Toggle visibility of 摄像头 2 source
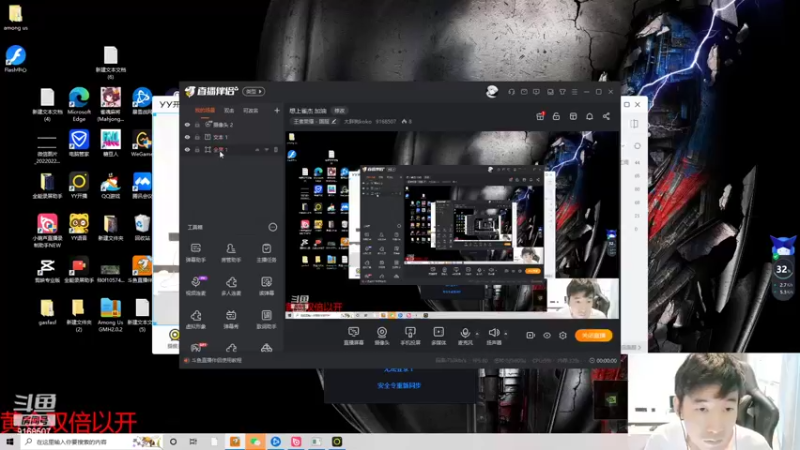Viewport: 800px width, 450px height. click(x=187, y=124)
